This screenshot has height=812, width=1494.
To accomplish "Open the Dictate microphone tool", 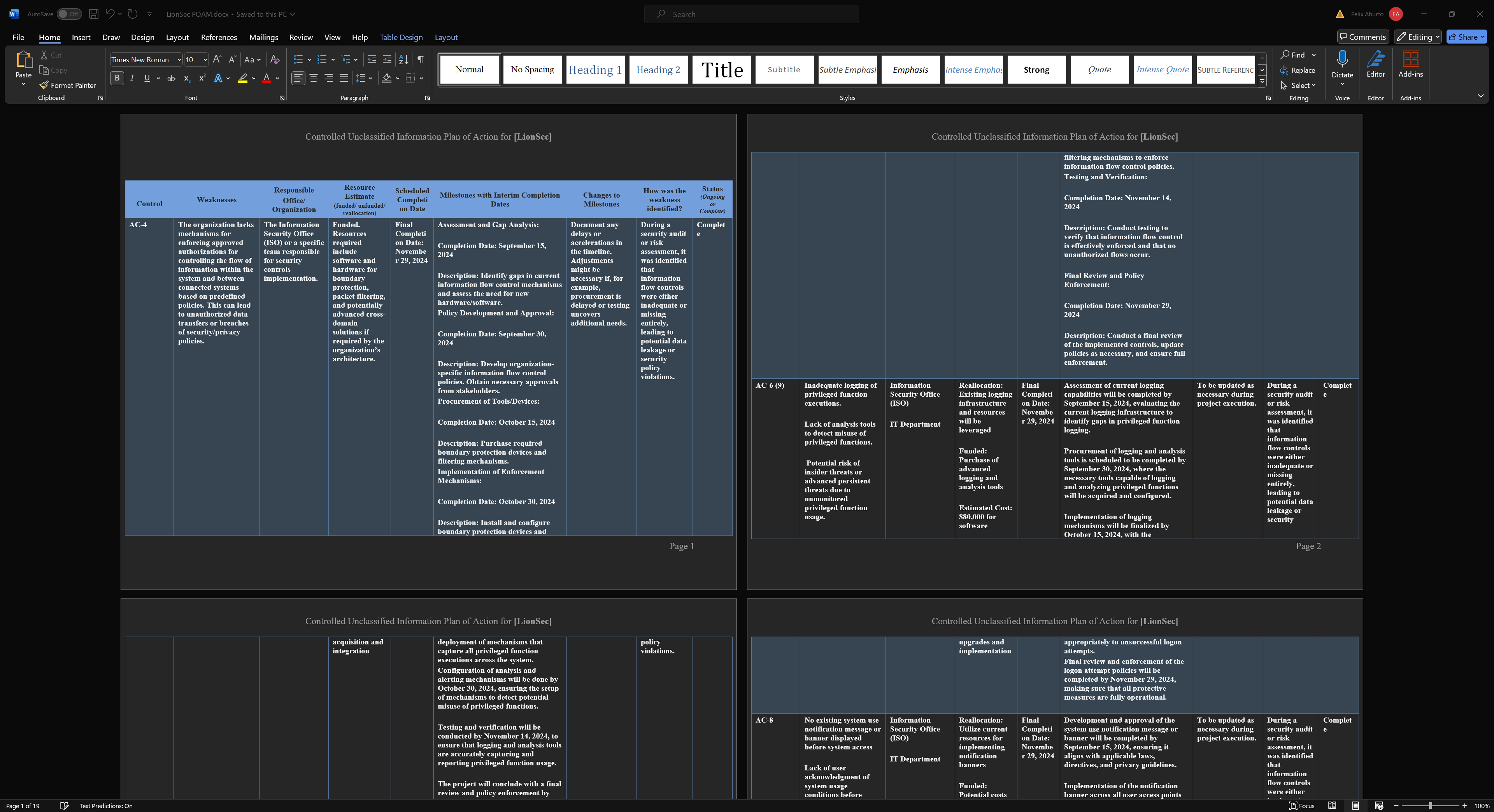I will [x=1341, y=60].
